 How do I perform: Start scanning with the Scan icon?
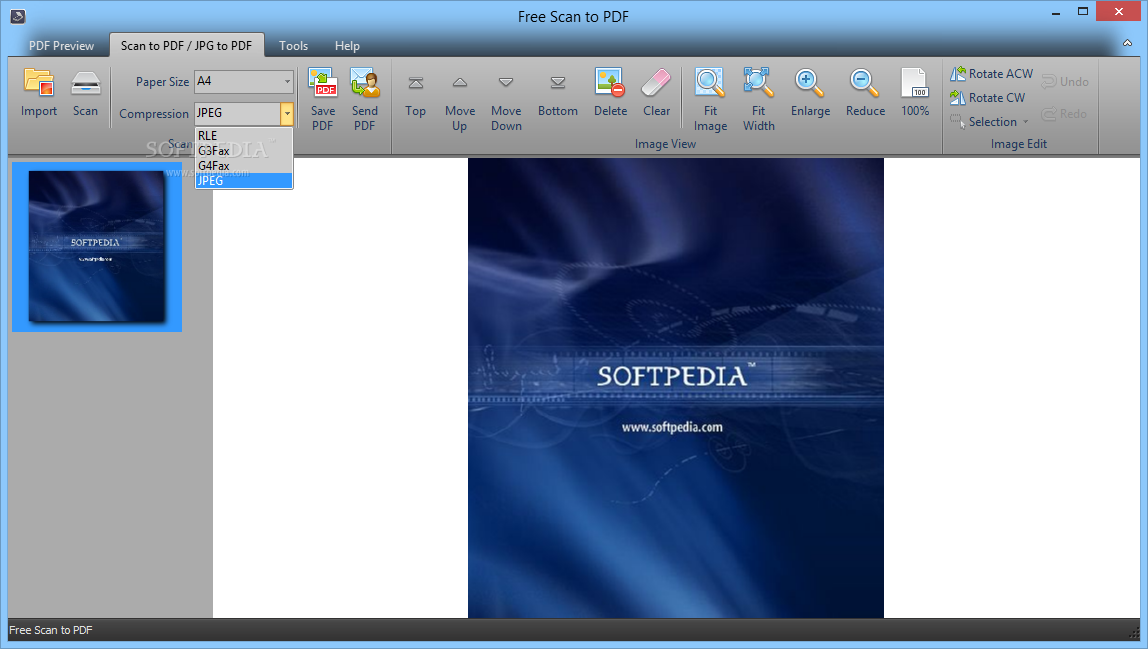point(85,84)
